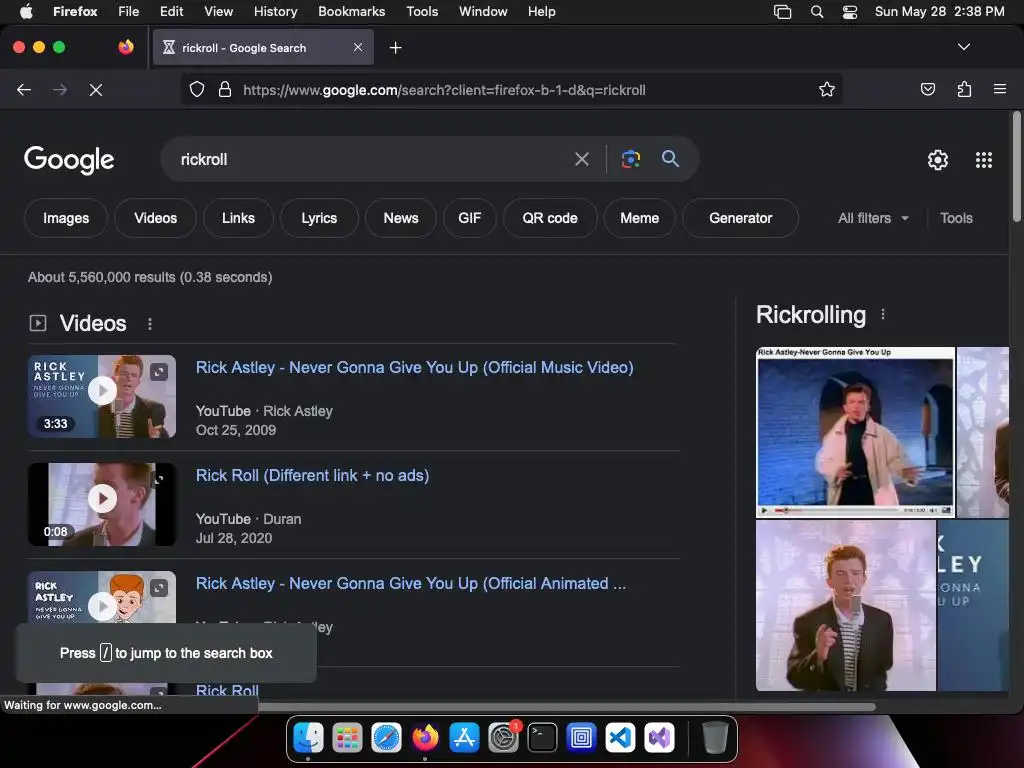Screen dimensions: 1024x768
Task: Open Launchpad from the dock
Action: pyautogui.click(x=347, y=738)
